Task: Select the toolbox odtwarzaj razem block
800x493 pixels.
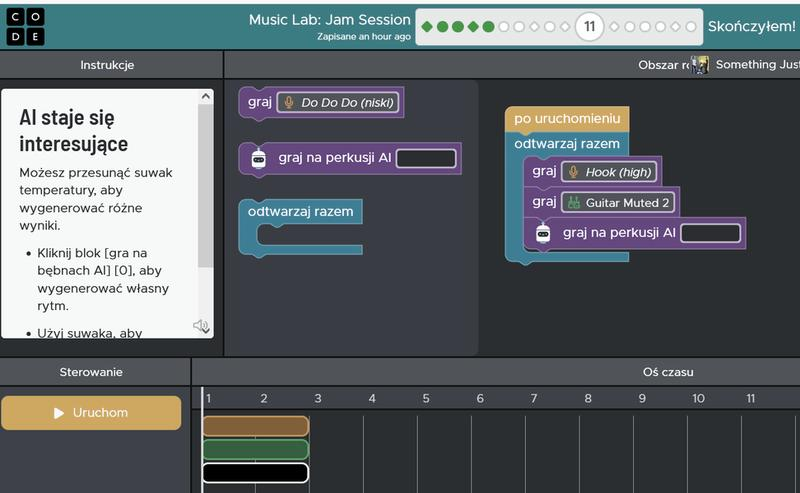Action: [x=301, y=211]
